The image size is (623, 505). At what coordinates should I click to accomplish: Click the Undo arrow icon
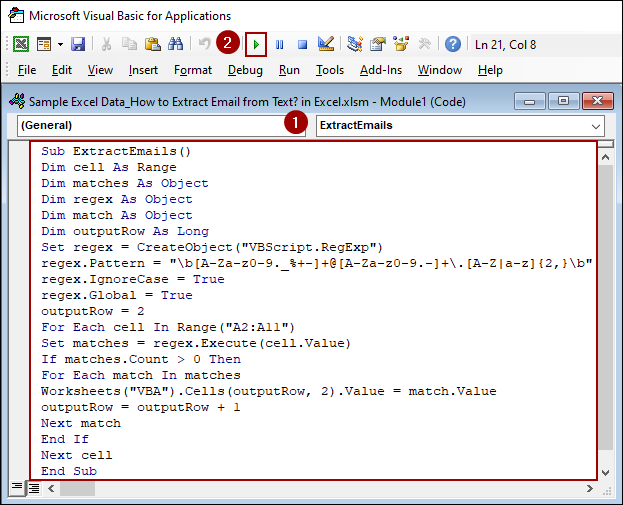tap(204, 44)
